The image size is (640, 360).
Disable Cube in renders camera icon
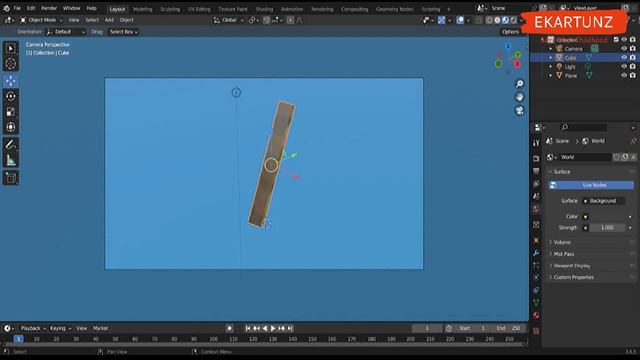pos(633,58)
